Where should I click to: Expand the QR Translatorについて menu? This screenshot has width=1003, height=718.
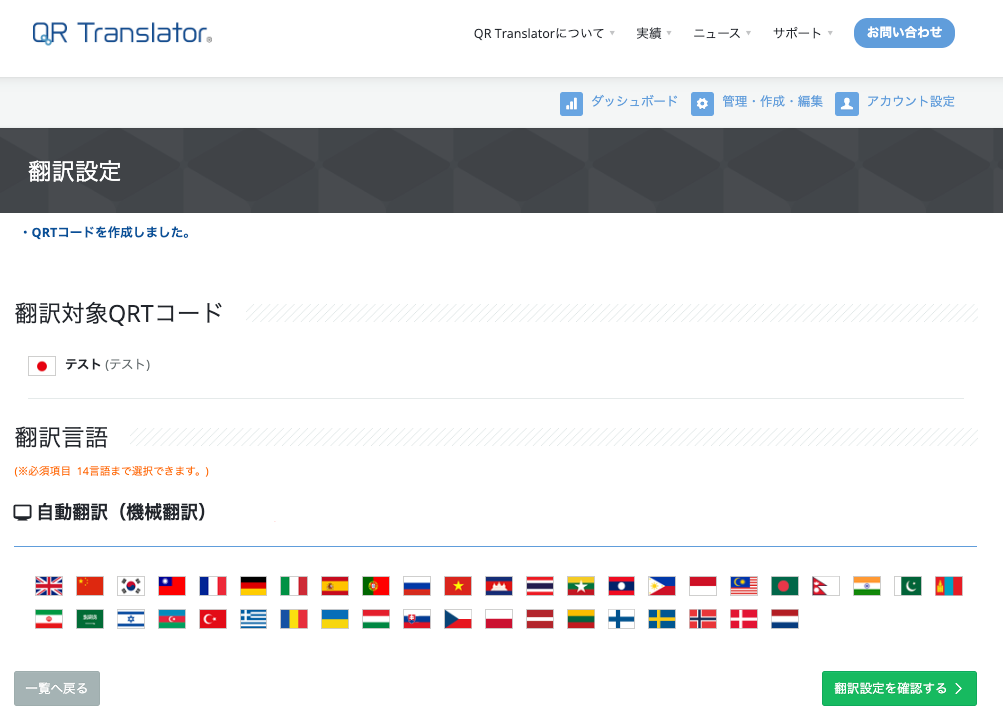(544, 33)
